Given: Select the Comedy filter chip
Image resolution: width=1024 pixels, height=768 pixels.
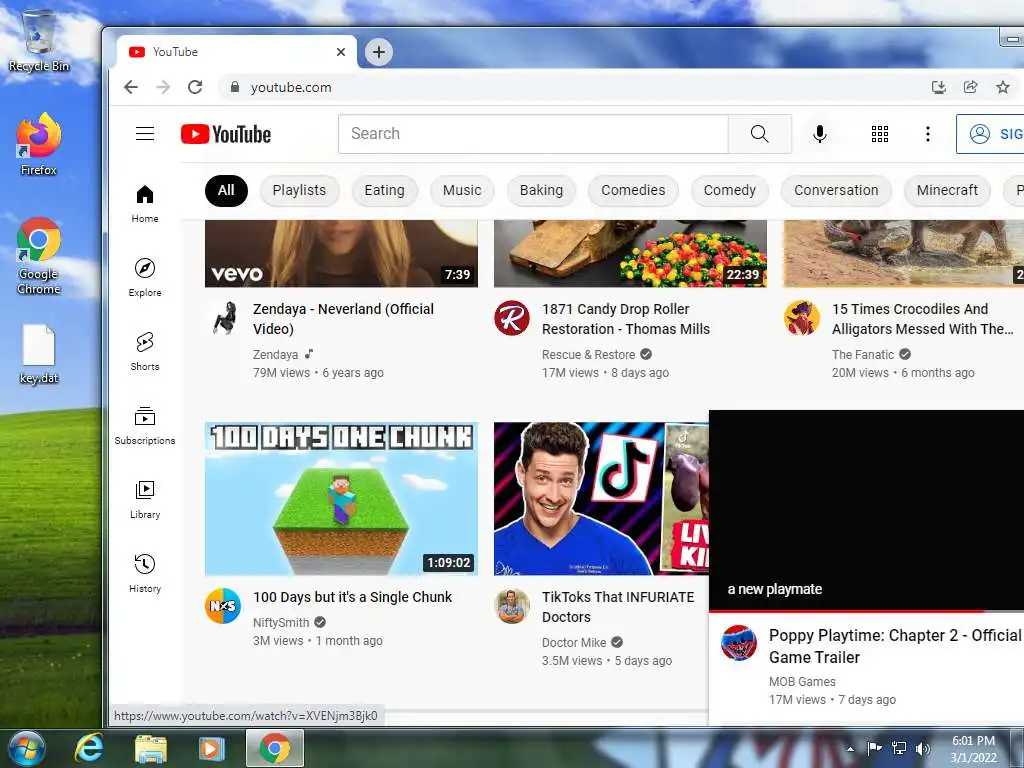Looking at the screenshot, I should click(729, 191).
